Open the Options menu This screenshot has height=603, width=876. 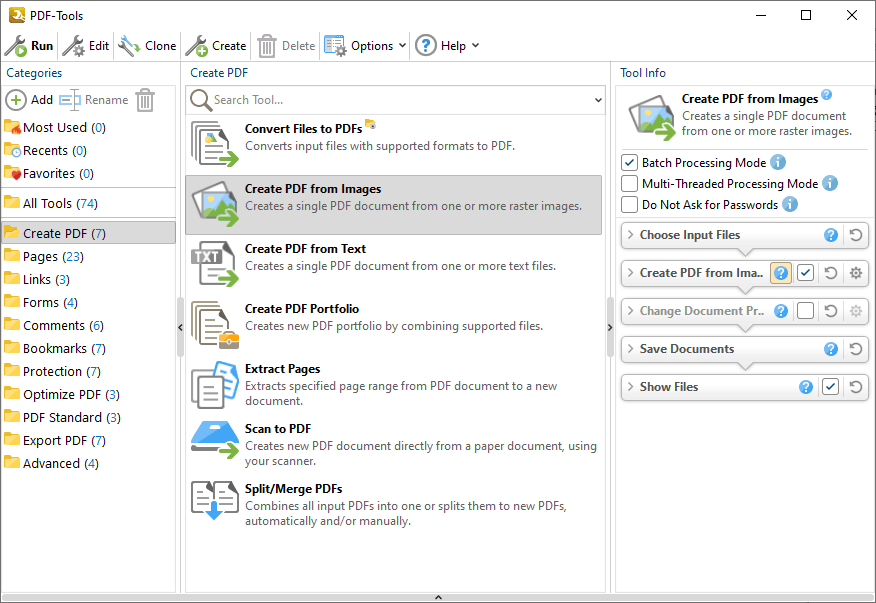click(365, 46)
